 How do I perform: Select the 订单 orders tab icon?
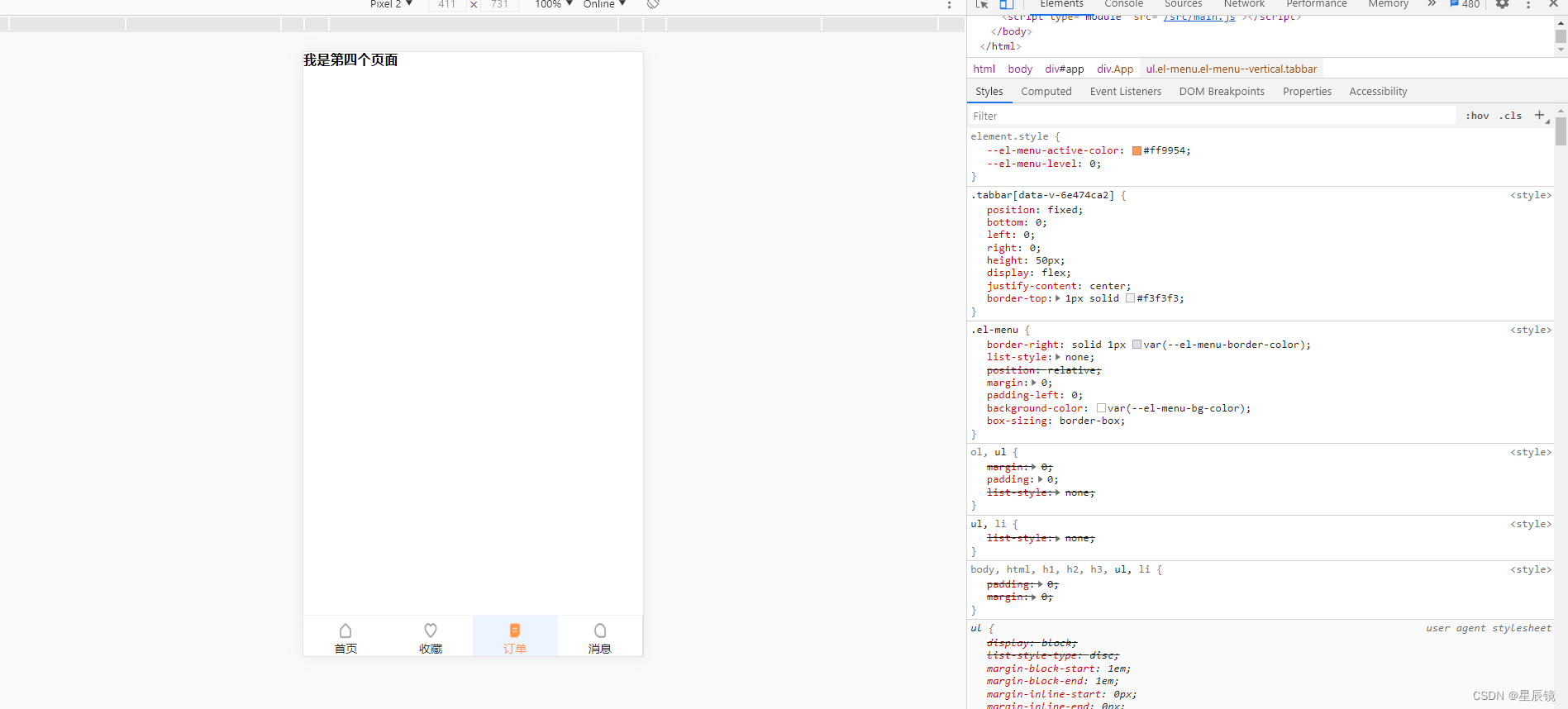tap(514, 630)
